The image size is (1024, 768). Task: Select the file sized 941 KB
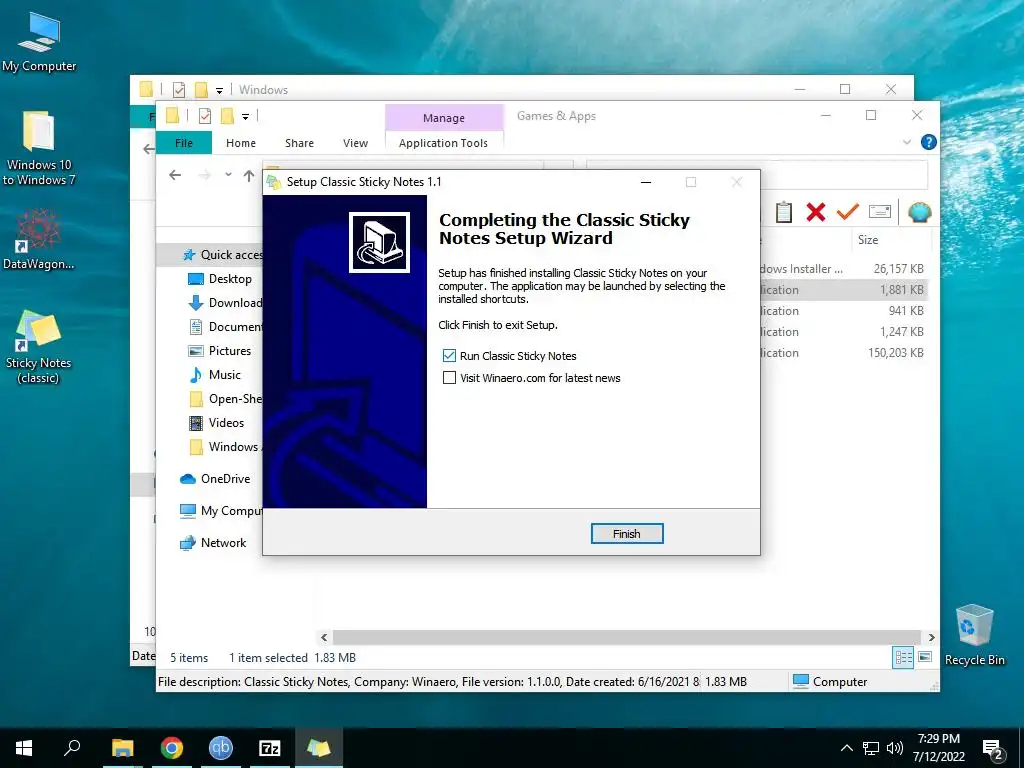tap(844, 311)
